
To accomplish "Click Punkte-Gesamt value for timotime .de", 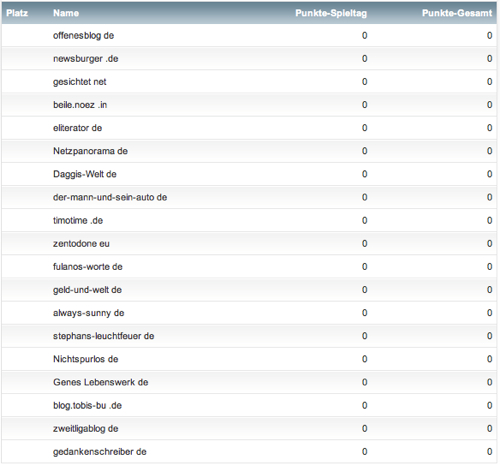I will [x=489, y=220].
